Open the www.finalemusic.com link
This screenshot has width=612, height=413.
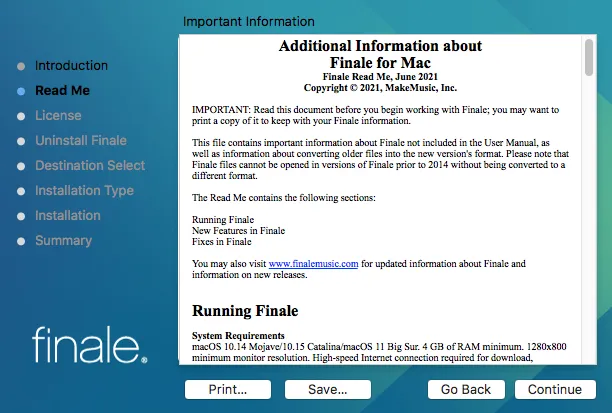pos(313,263)
